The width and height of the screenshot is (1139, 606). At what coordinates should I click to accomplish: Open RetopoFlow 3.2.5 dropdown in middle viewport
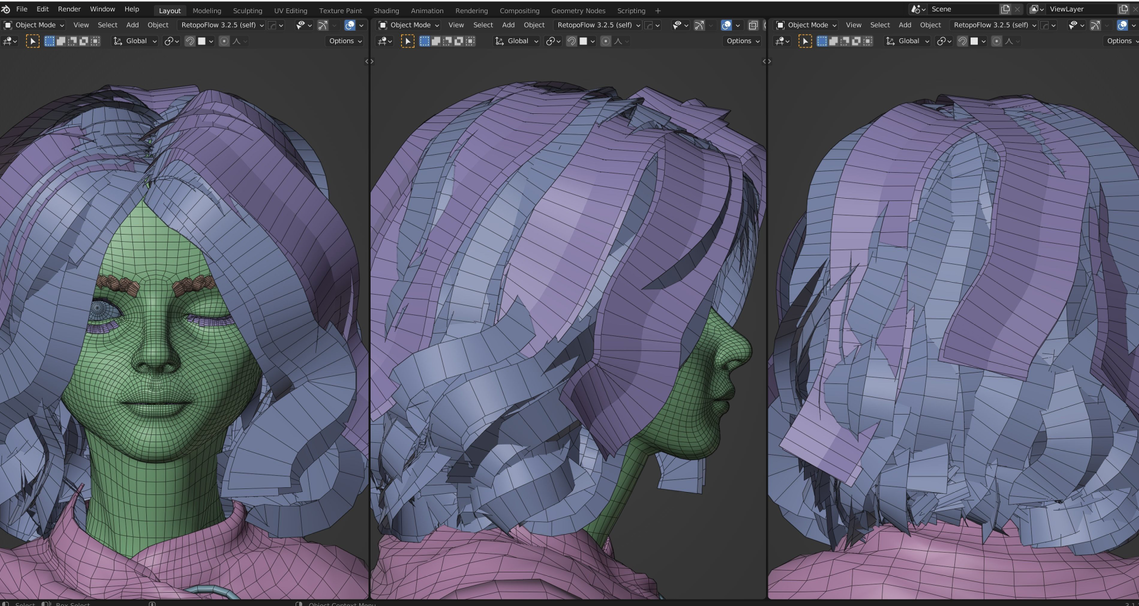pos(599,25)
